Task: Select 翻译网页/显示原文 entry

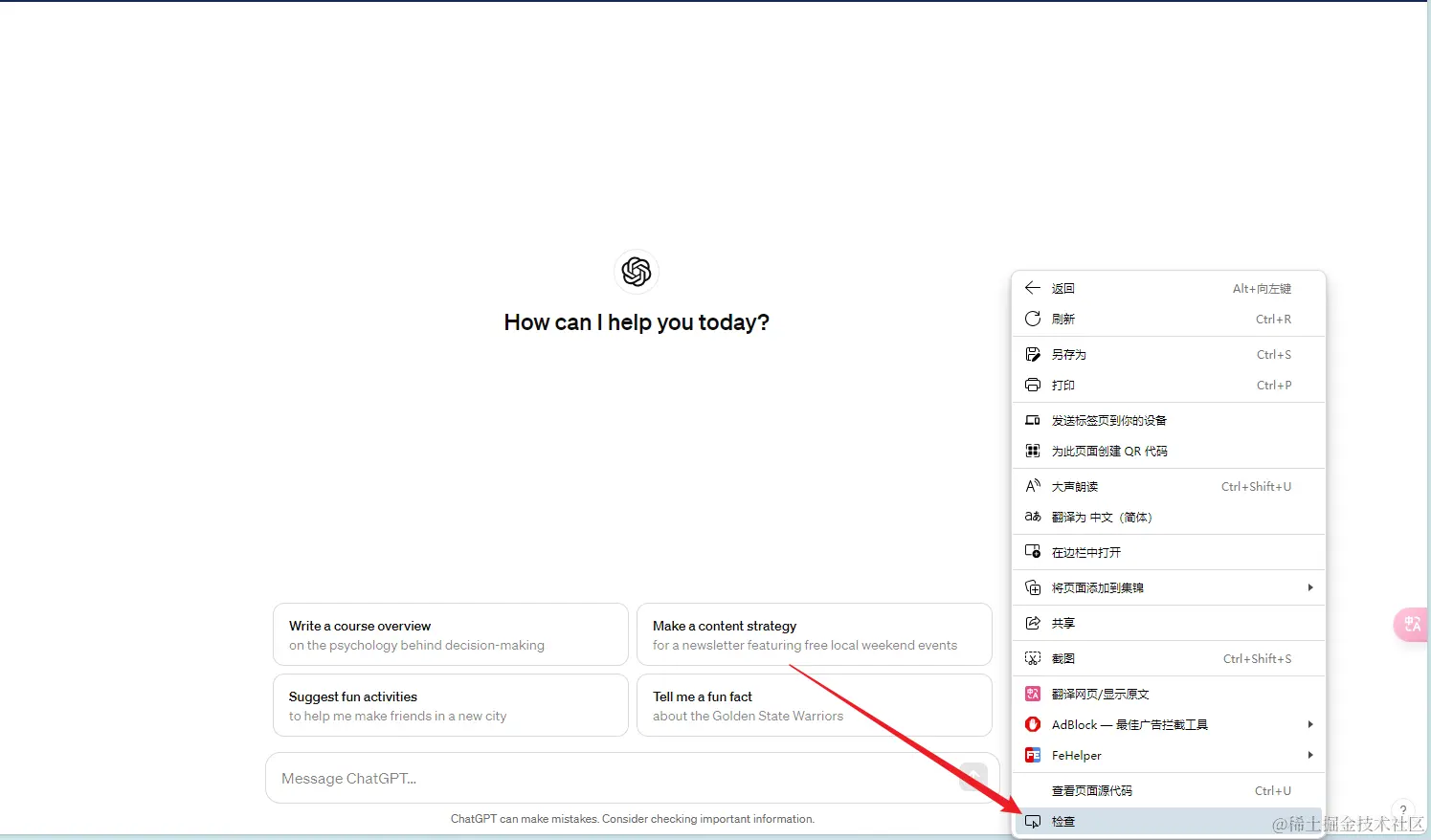Action: pyautogui.click(x=1169, y=694)
